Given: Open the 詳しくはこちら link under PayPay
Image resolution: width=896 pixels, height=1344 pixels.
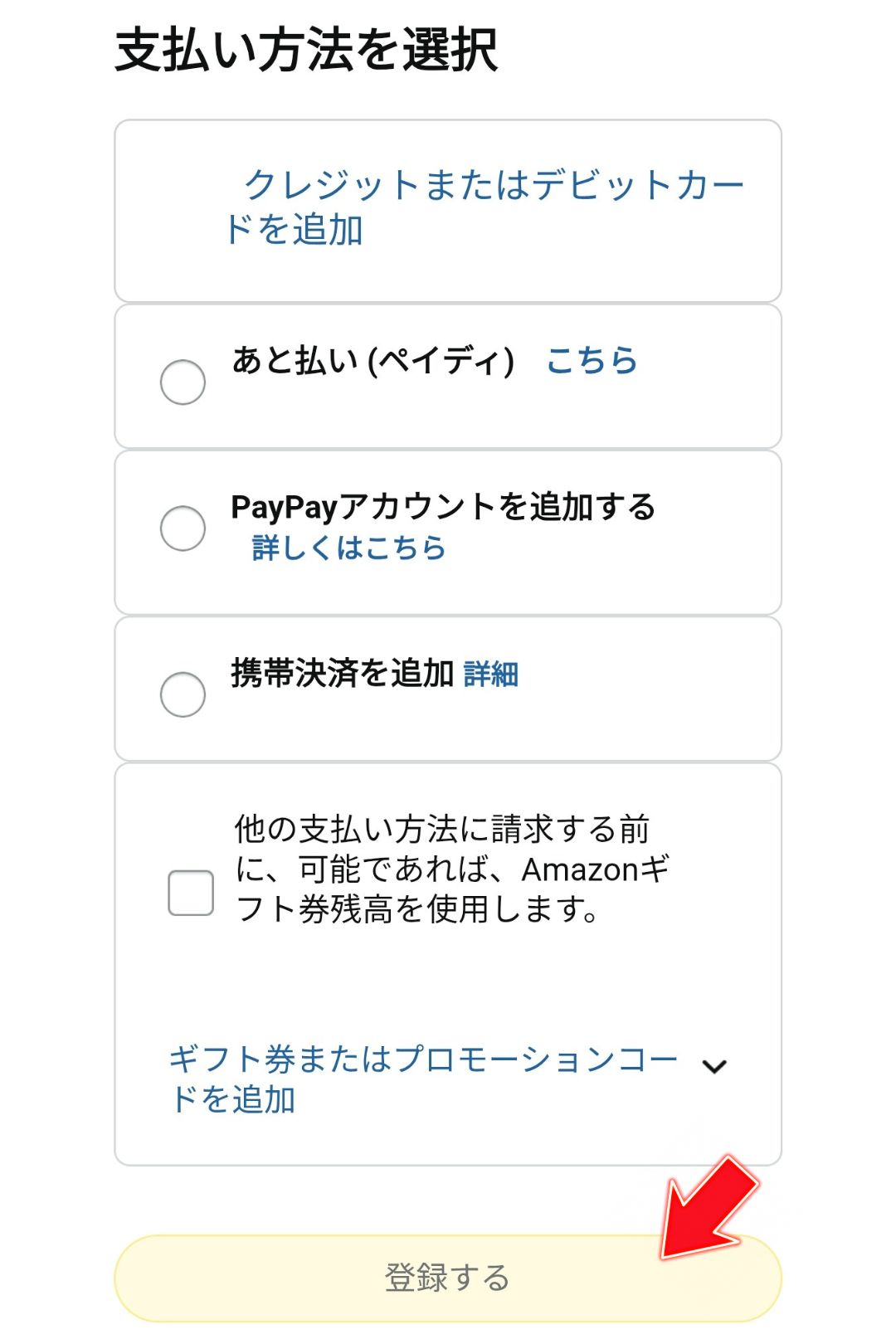Looking at the screenshot, I should (x=347, y=548).
